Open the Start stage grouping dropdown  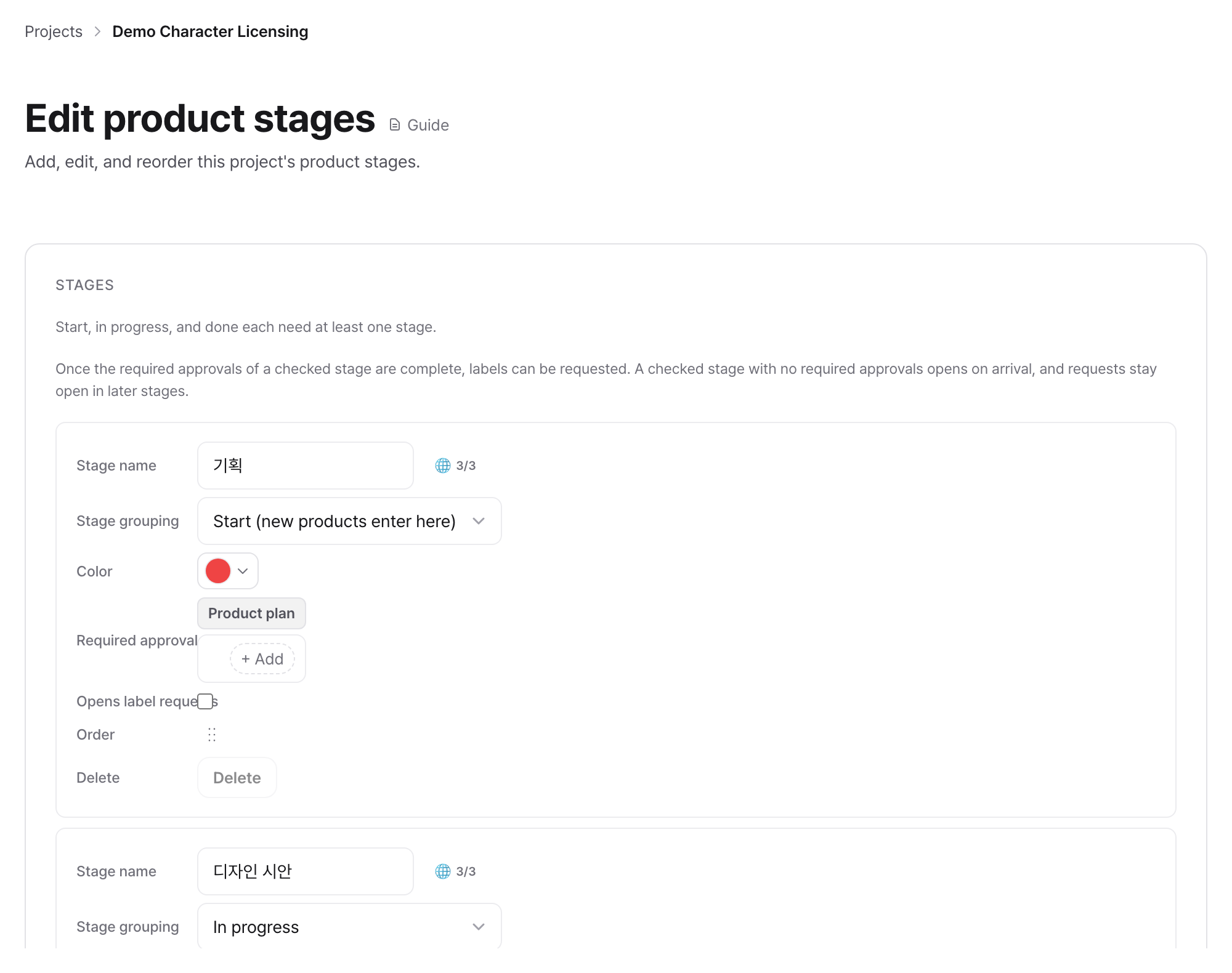(x=349, y=521)
